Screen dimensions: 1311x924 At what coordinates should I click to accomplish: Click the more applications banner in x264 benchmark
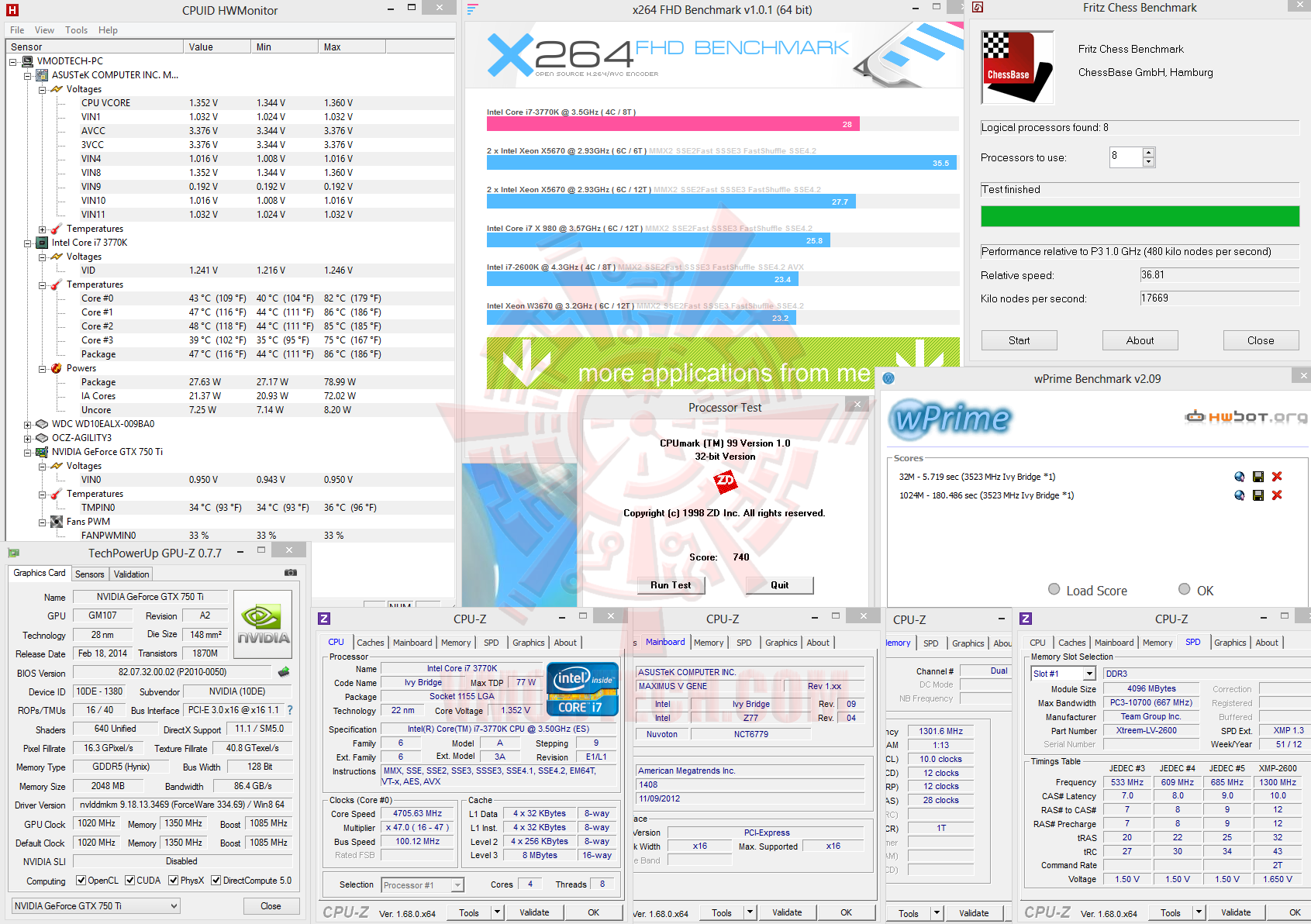tap(723, 363)
